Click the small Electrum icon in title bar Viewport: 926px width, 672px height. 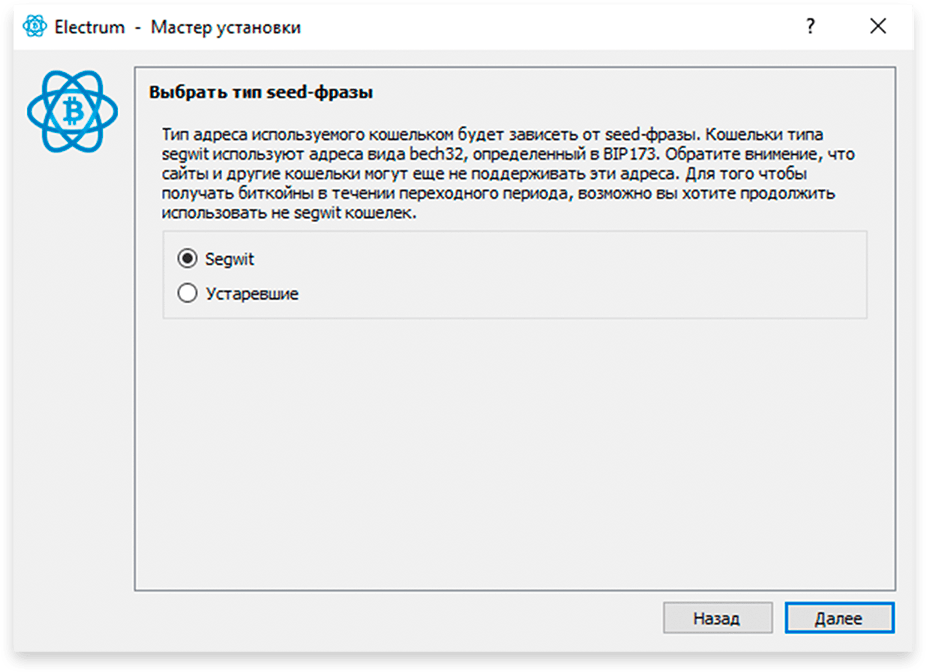[35, 27]
